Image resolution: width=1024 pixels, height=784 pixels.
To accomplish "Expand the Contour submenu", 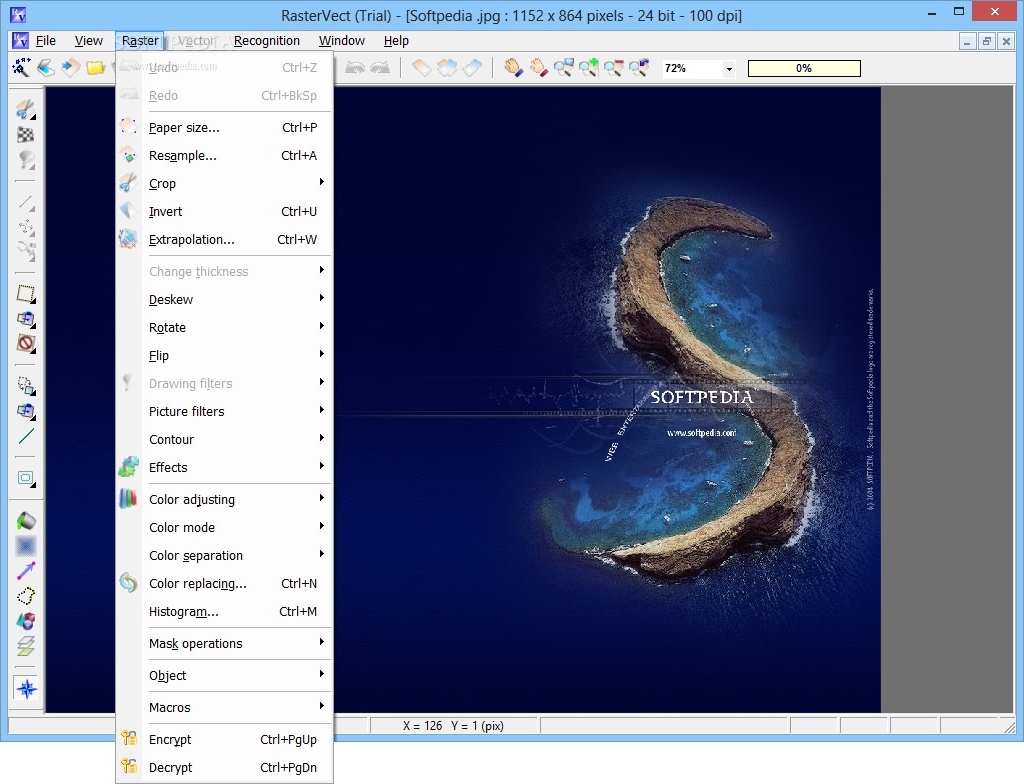I will 224,440.
